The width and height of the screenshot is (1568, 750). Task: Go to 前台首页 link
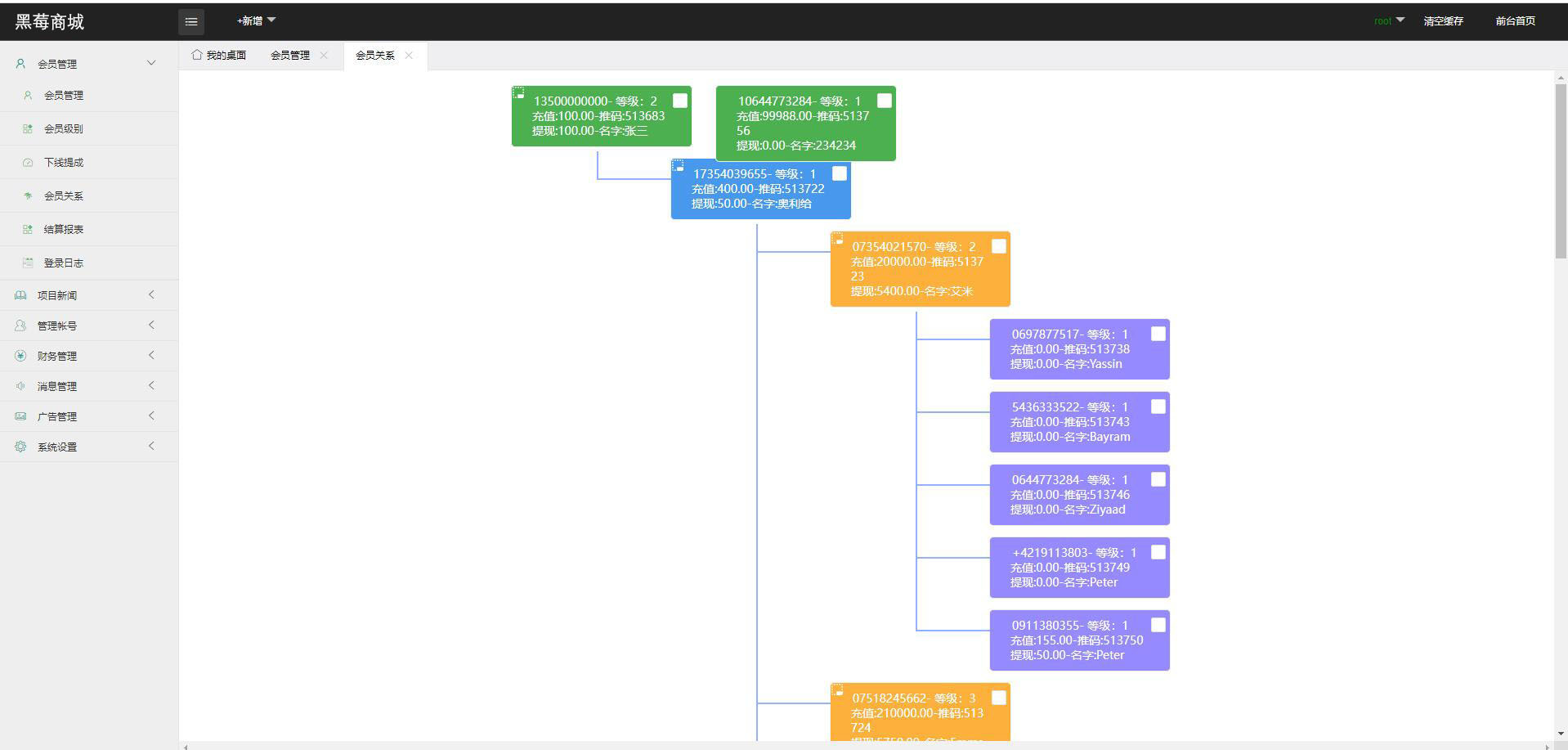(x=1515, y=21)
